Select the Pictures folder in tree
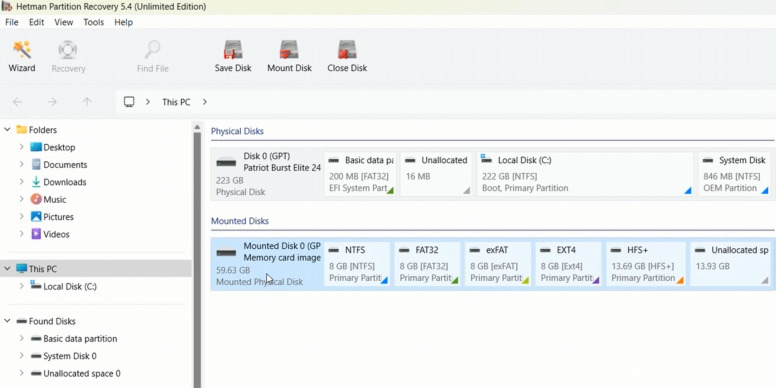The image size is (776, 388). tap(52, 217)
